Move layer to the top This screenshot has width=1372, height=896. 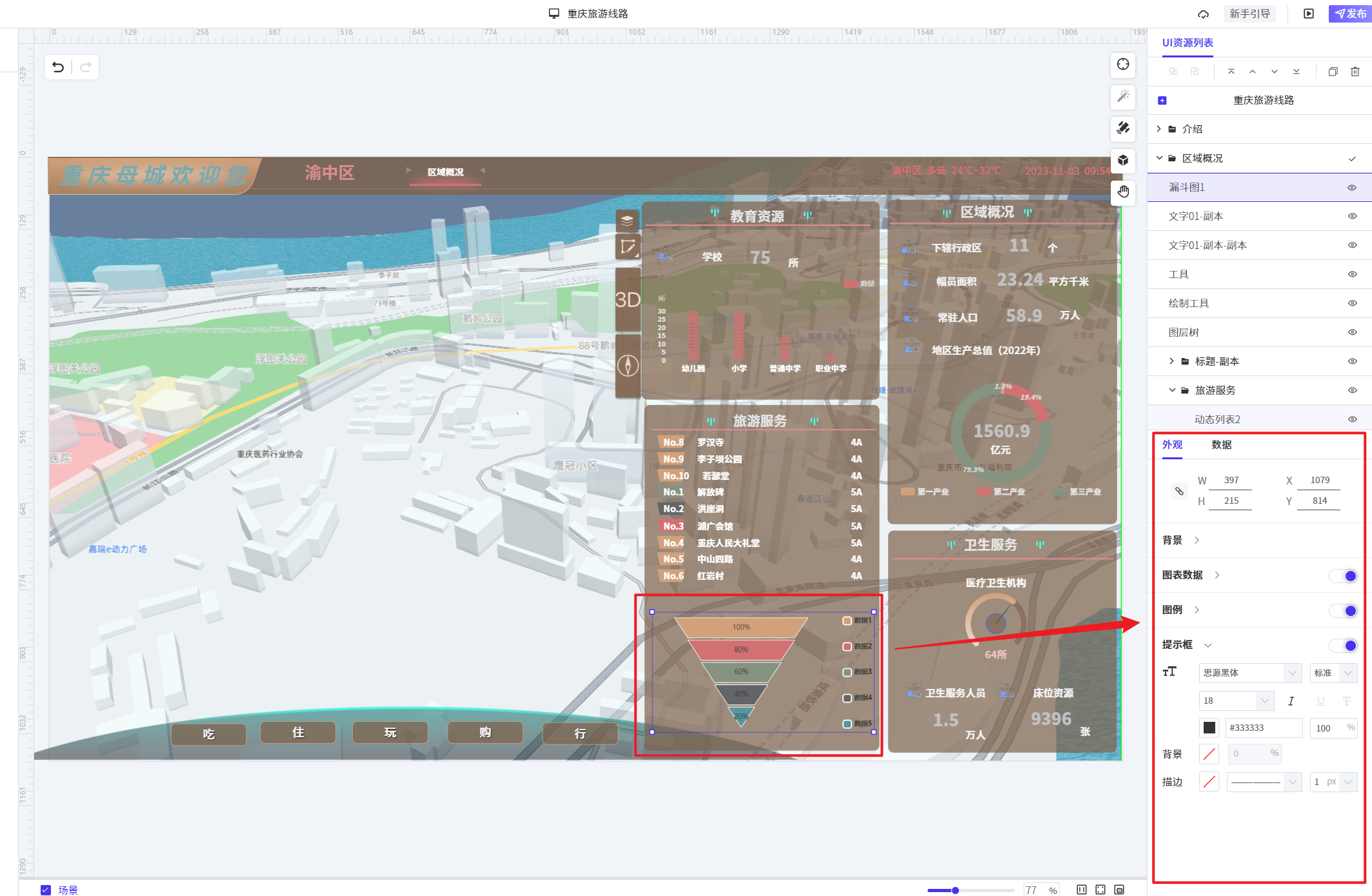[1231, 72]
